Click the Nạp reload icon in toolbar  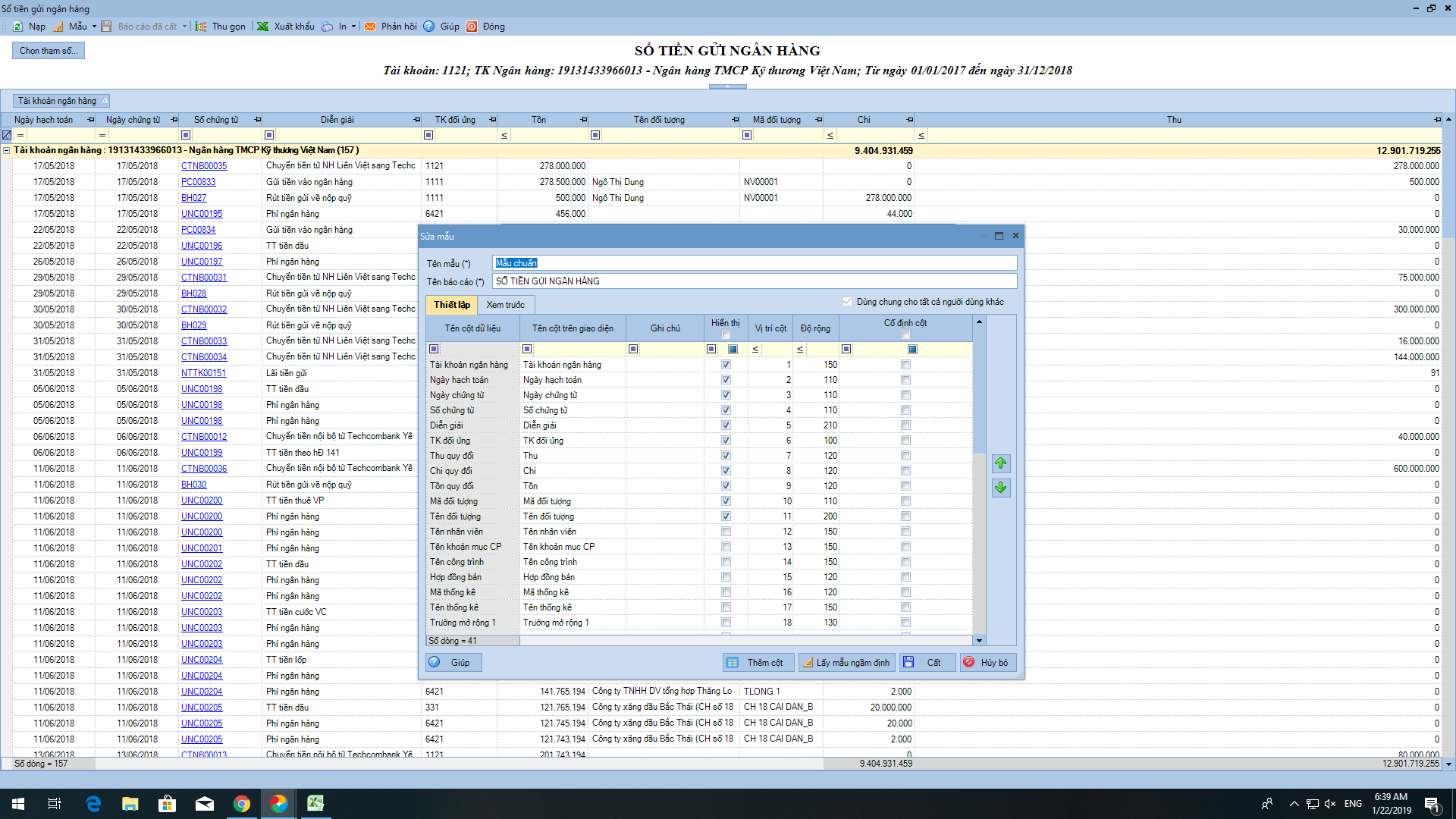[18, 27]
